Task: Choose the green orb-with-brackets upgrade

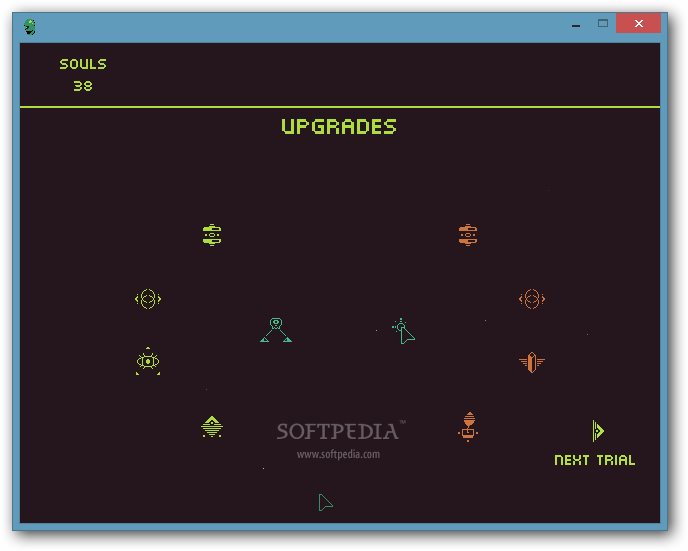Action: (x=148, y=299)
